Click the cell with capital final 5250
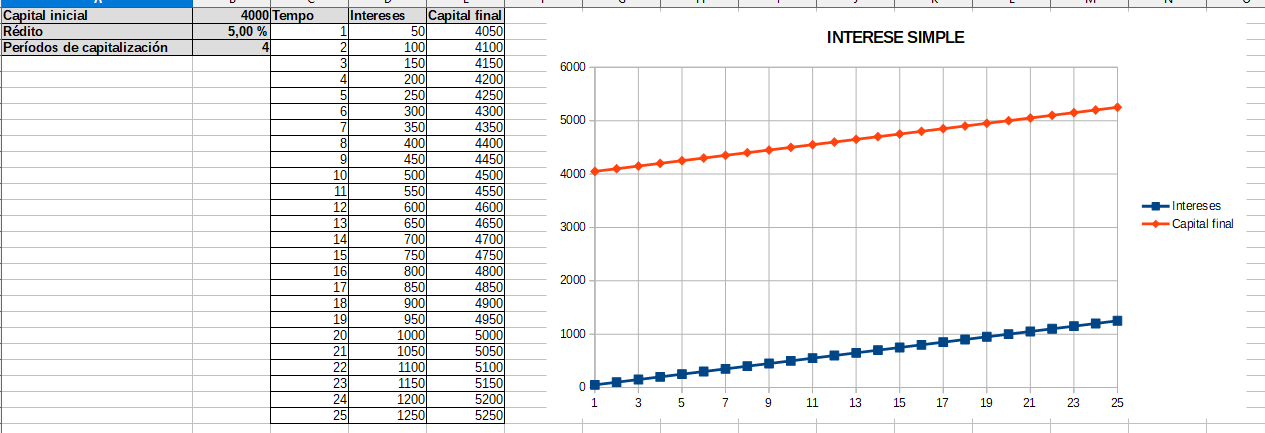The image size is (1265, 433). pos(465,415)
